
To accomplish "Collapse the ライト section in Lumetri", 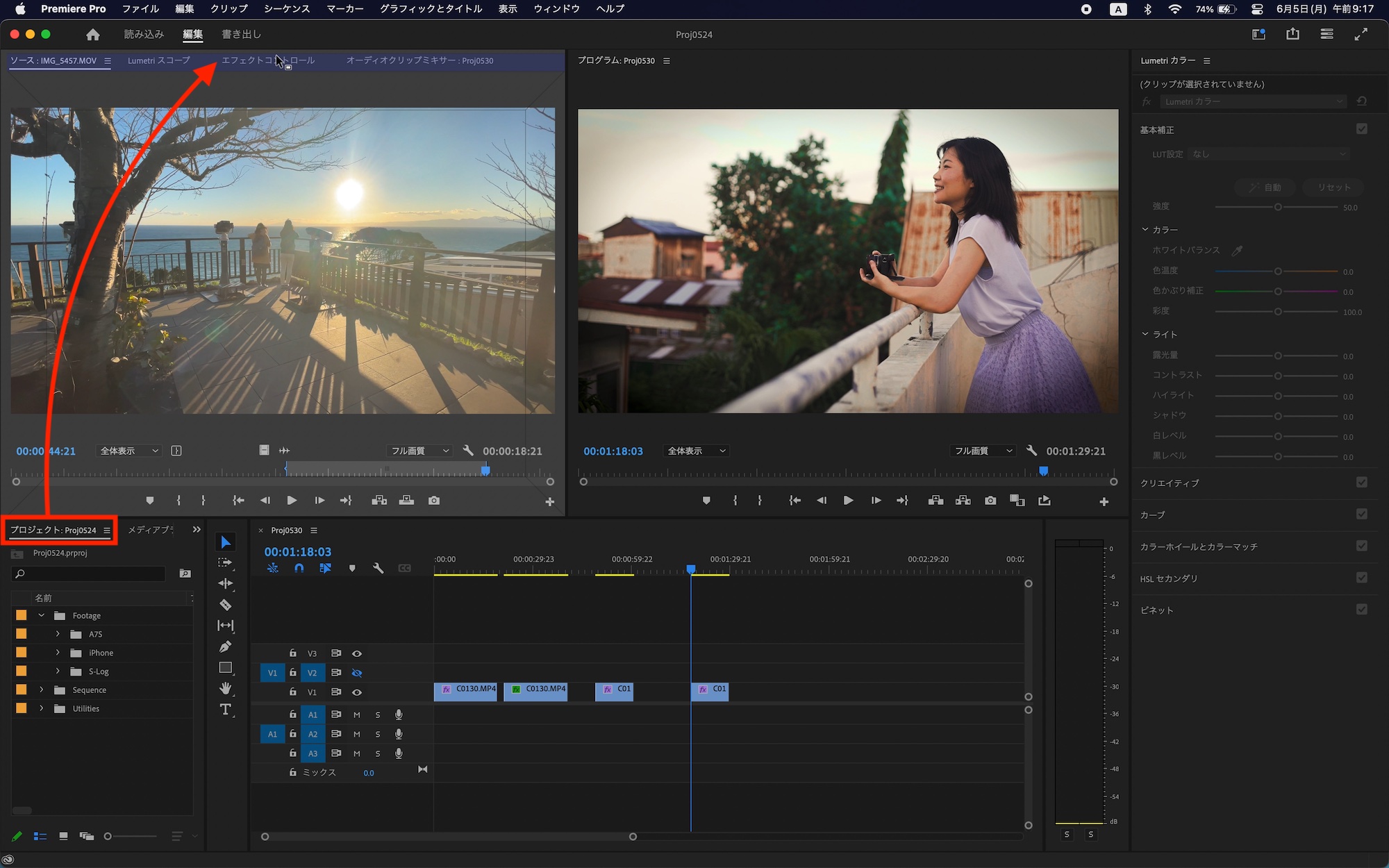I will click(1145, 334).
